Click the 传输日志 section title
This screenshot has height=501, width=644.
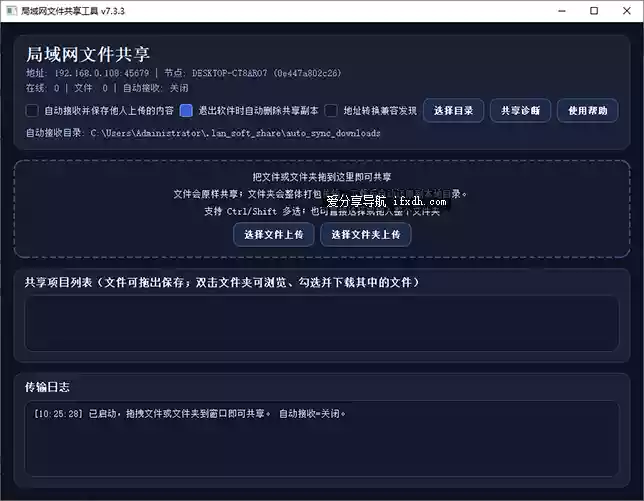pyautogui.click(x=47, y=387)
